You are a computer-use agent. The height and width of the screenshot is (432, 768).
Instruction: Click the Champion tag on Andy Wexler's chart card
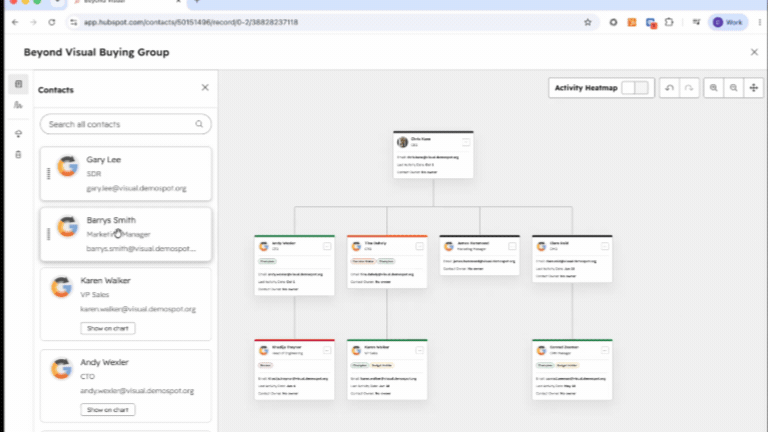(x=267, y=262)
